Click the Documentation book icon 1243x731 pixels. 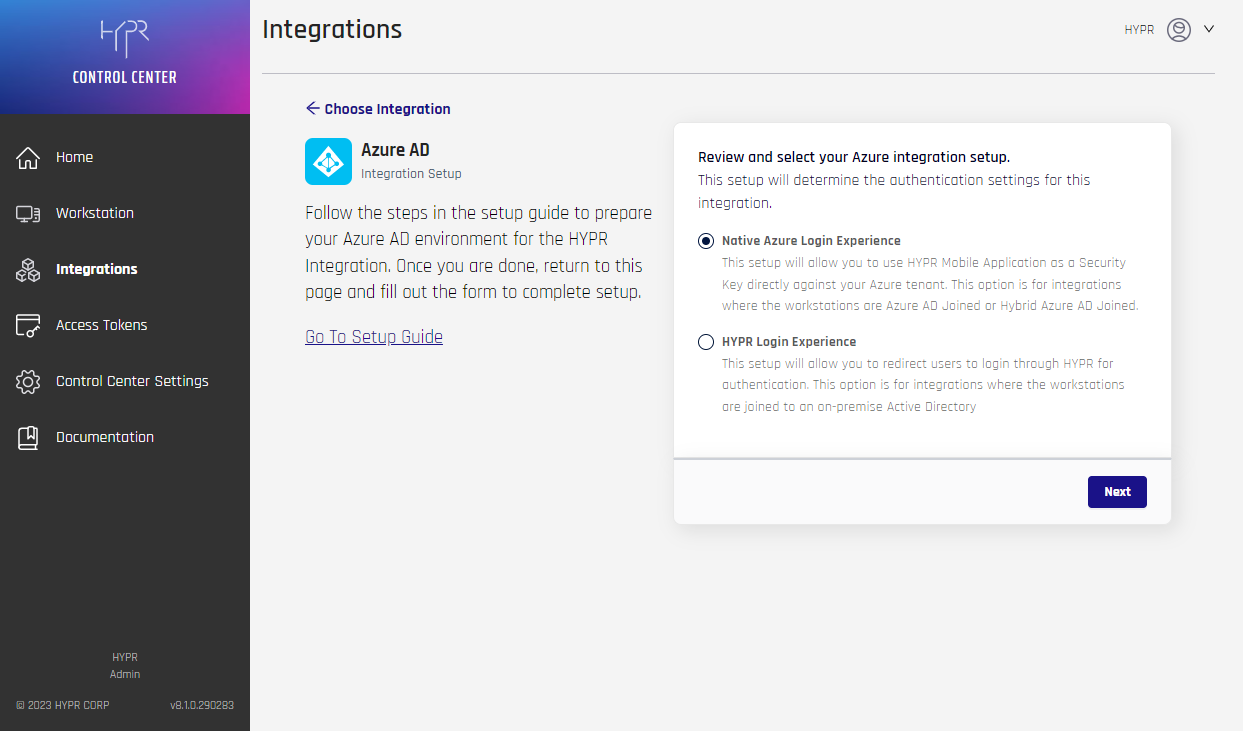pyautogui.click(x=28, y=437)
